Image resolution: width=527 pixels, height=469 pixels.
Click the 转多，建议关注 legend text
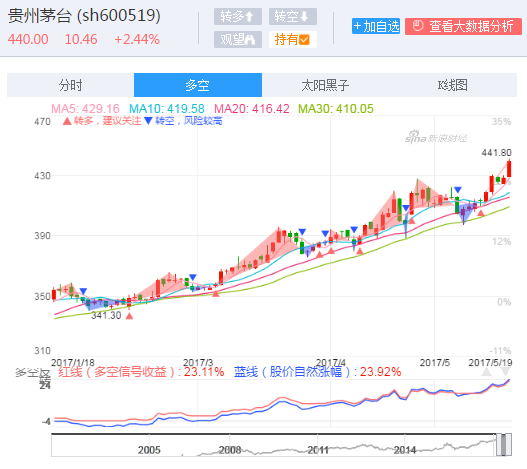point(108,121)
